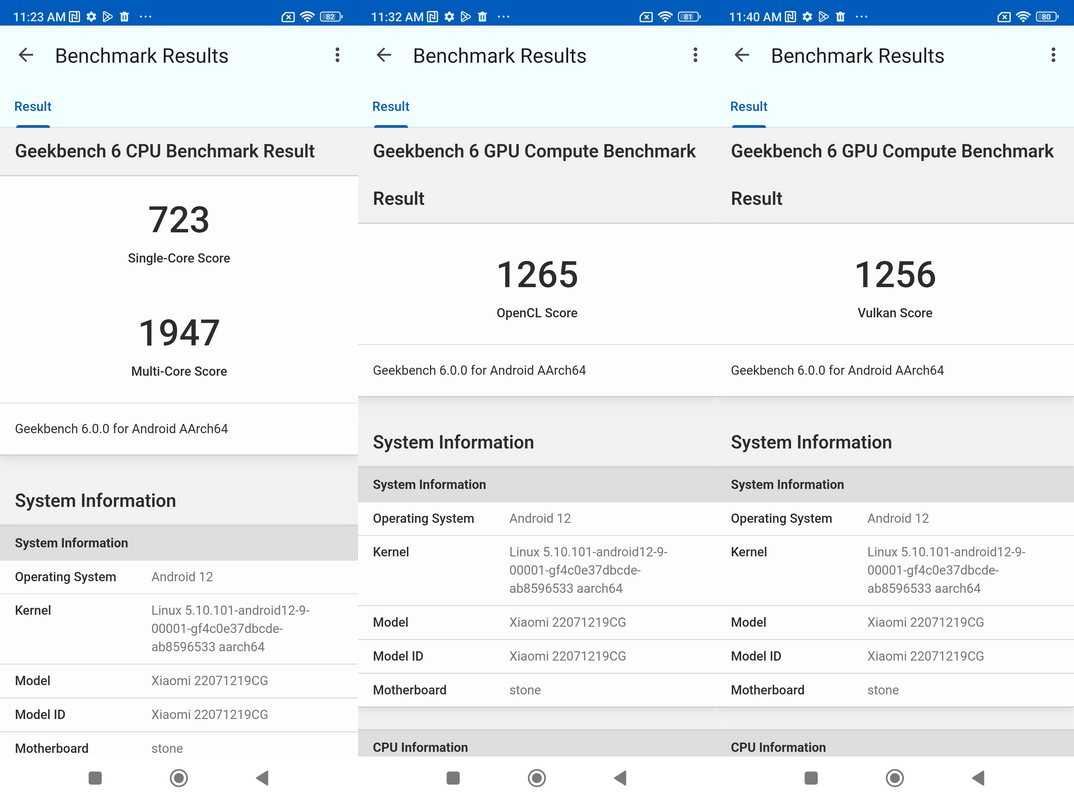Select Result tab on Vulkan screen

click(749, 107)
